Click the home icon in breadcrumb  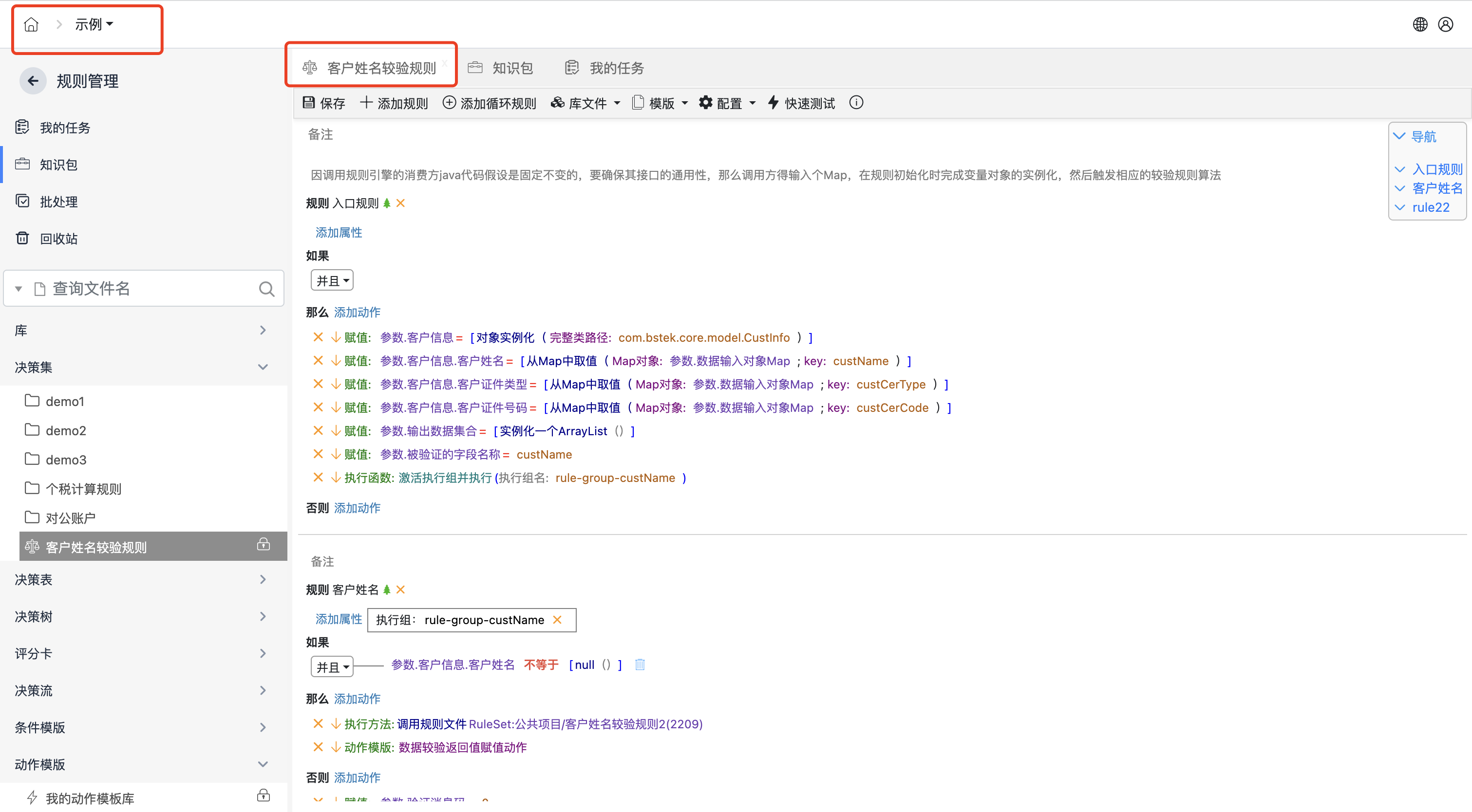32,24
